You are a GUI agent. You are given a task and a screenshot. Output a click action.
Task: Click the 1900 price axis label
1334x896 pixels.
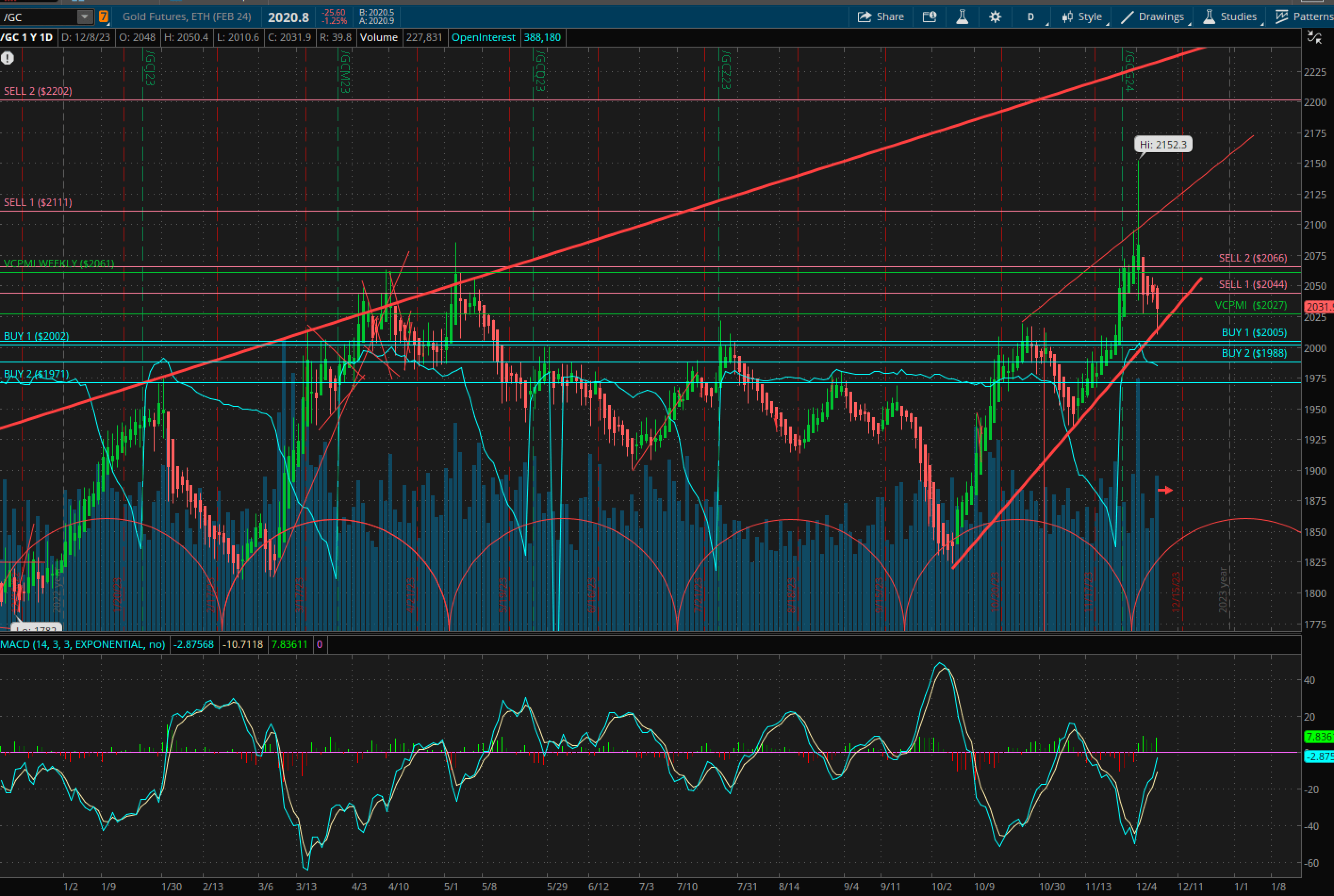point(1315,471)
